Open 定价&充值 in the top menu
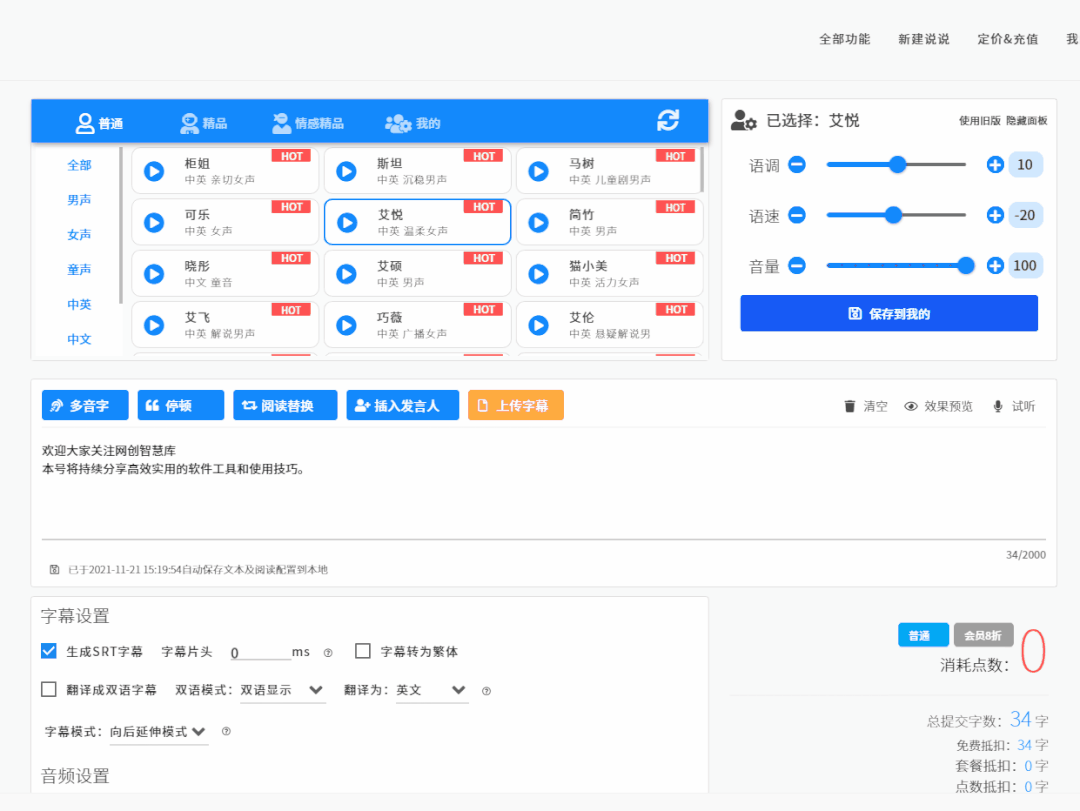The image size is (1080, 811). [1007, 39]
